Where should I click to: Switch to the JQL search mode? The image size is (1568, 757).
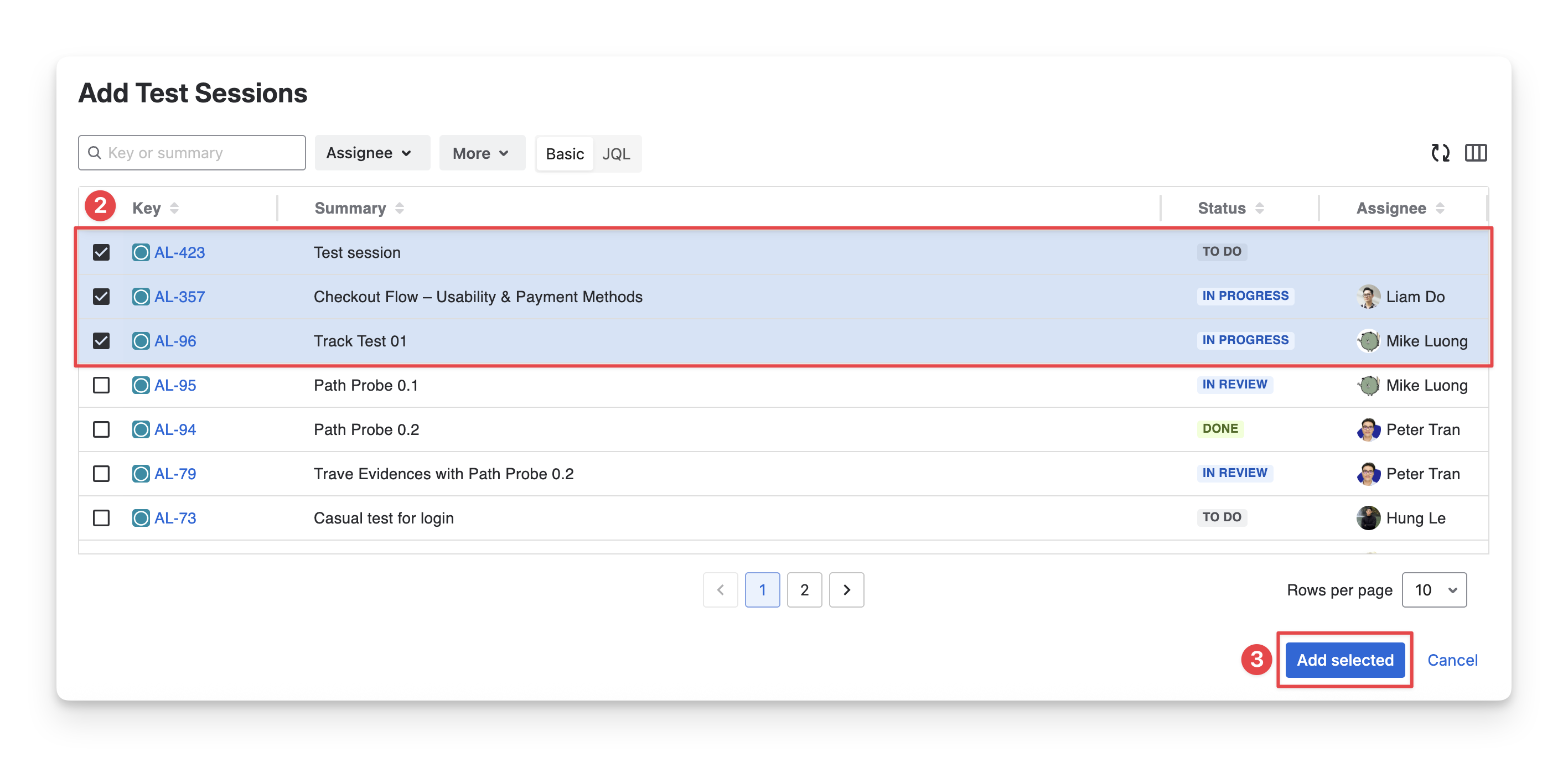(616, 154)
